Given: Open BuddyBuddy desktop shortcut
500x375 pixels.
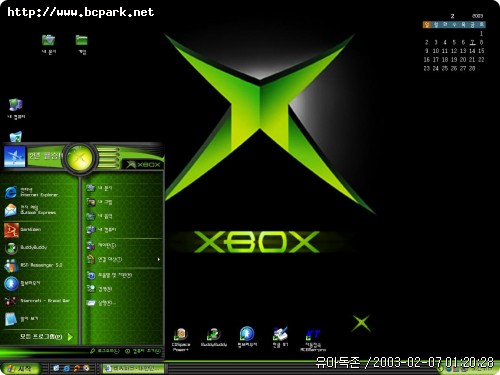Looking at the screenshot, I should pyautogui.click(x=214, y=338).
